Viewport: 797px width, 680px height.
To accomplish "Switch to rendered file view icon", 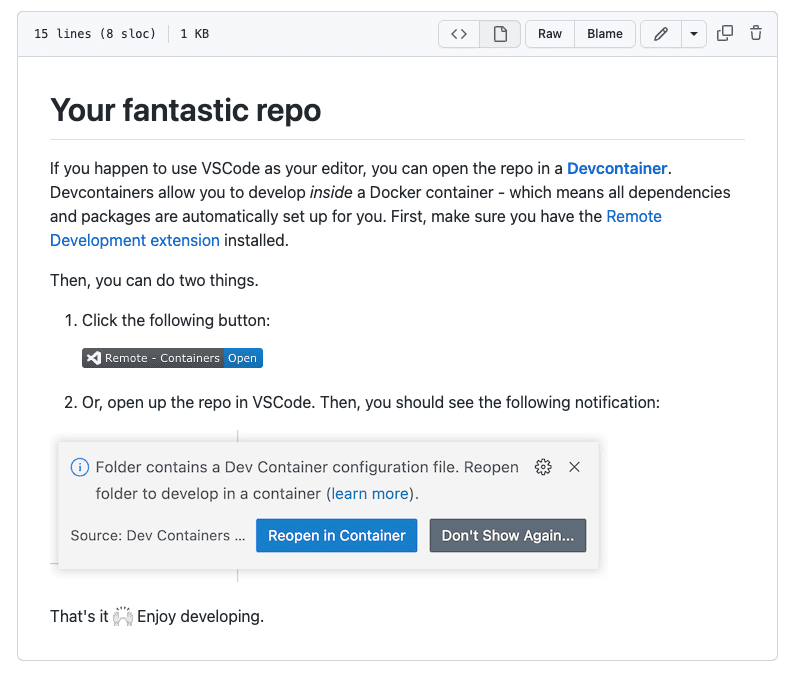I will coord(500,34).
